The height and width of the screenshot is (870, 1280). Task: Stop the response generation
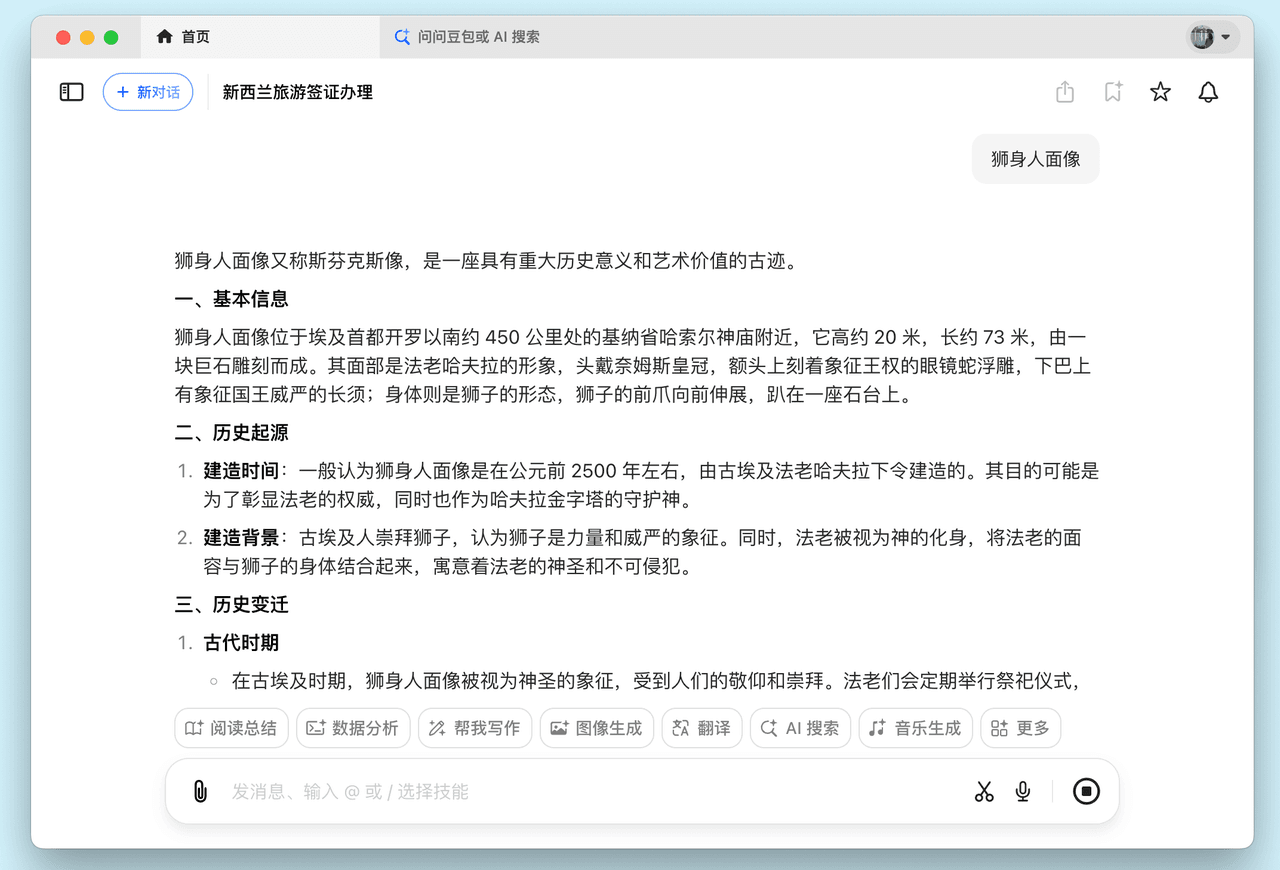1086,792
